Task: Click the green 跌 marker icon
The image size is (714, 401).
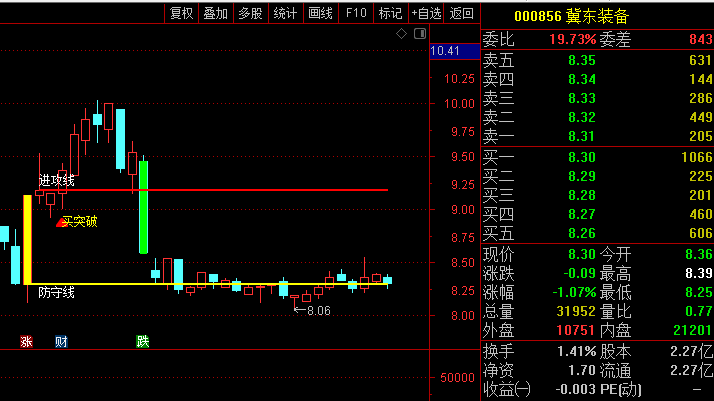Action: tap(143, 342)
